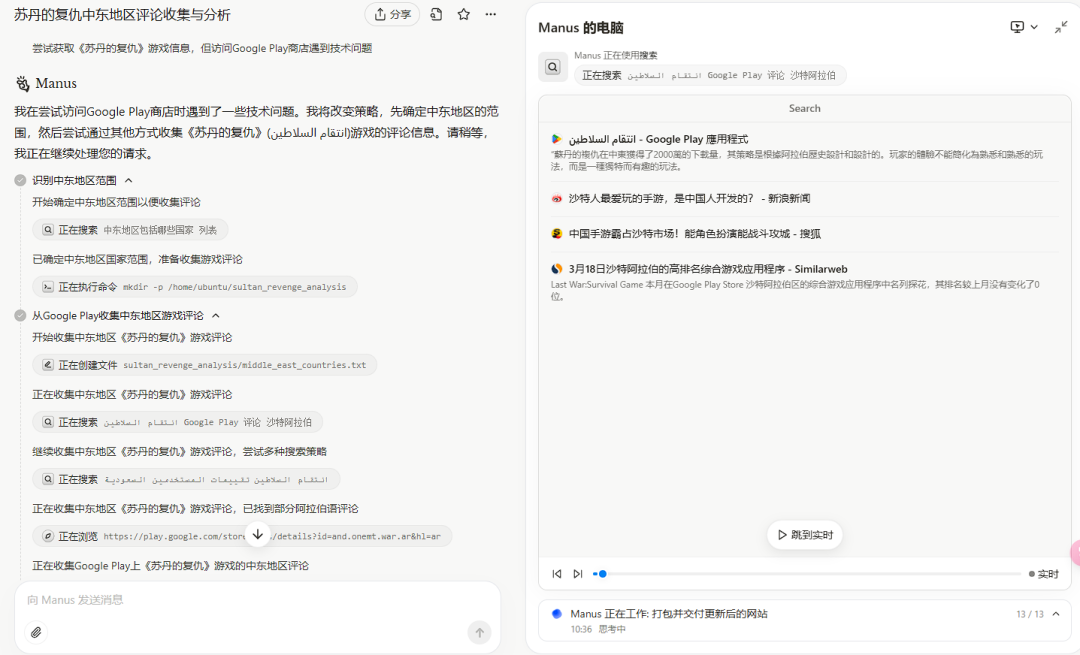
Task: Click the Search header label in browser view
Action: click(804, 108)
